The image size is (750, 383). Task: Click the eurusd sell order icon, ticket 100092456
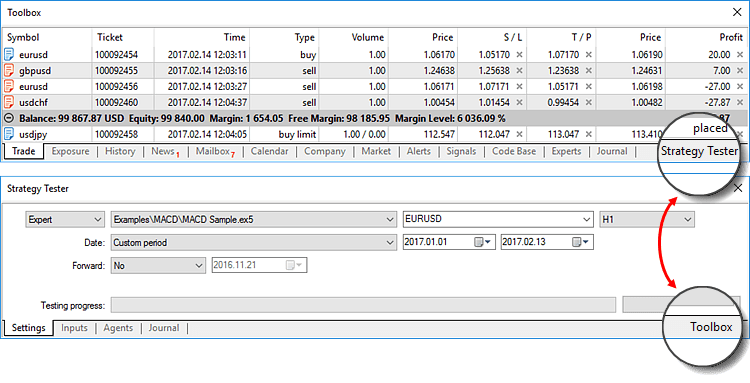tap(9, 87)
